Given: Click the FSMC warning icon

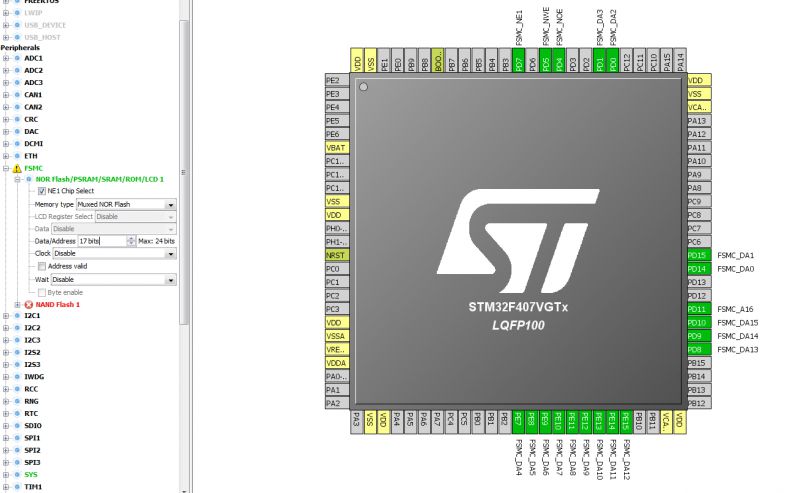Looking at the screenshot, I should [17, 168].
